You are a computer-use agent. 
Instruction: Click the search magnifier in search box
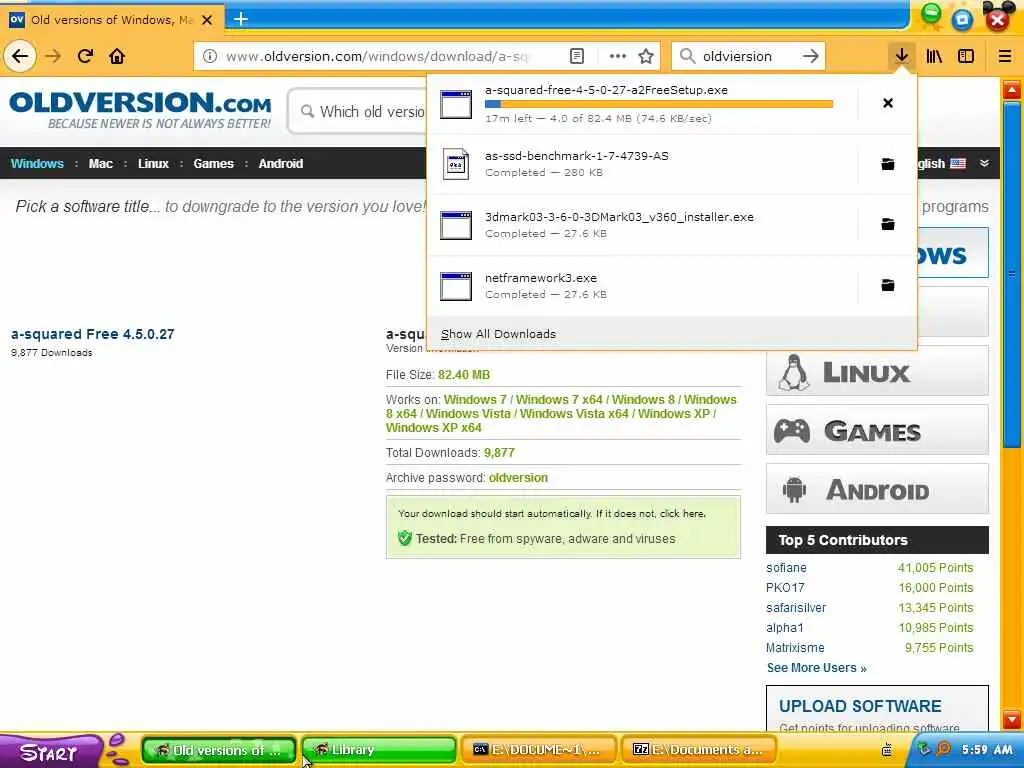[x=687, y=56]
